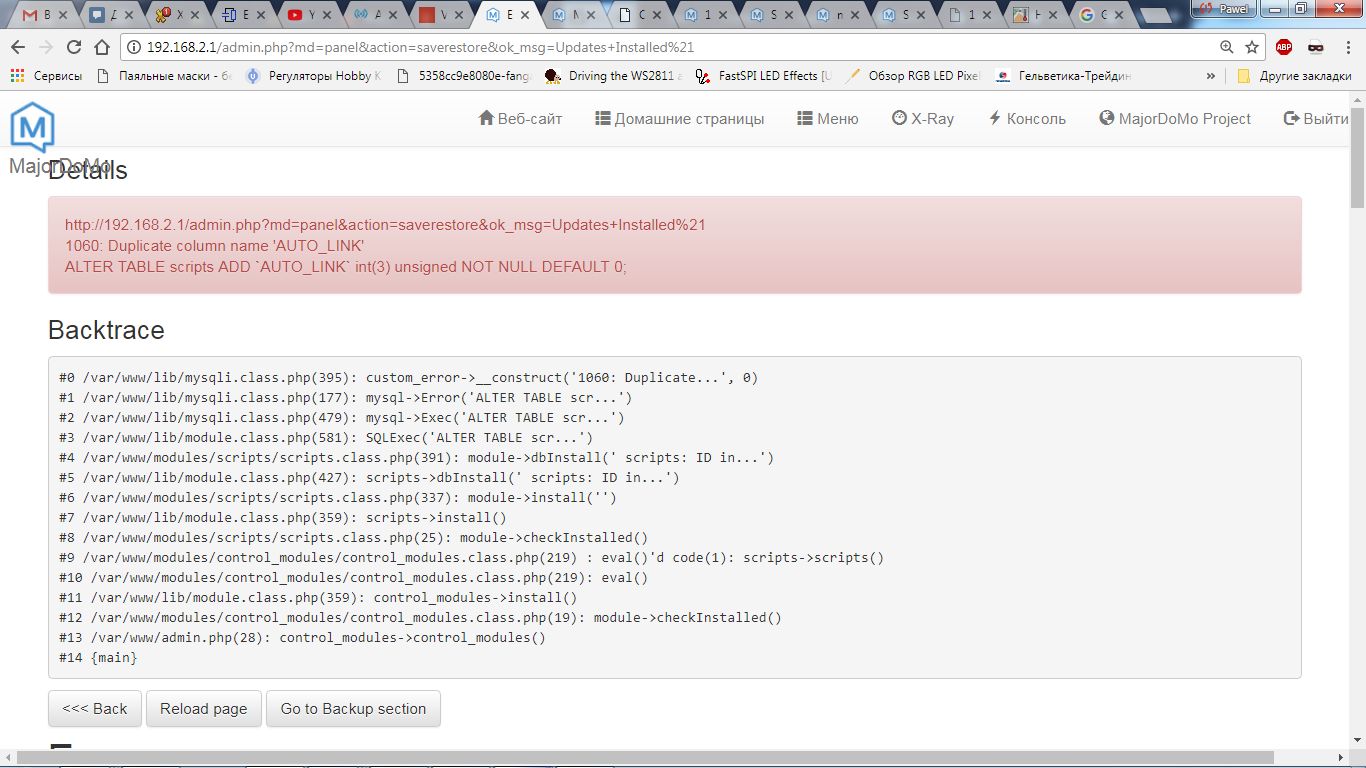Image resolution: width=1366 pixels, height=768 pixels.
Task: Click the Reload page button
Action: click(x=203, y=708)
